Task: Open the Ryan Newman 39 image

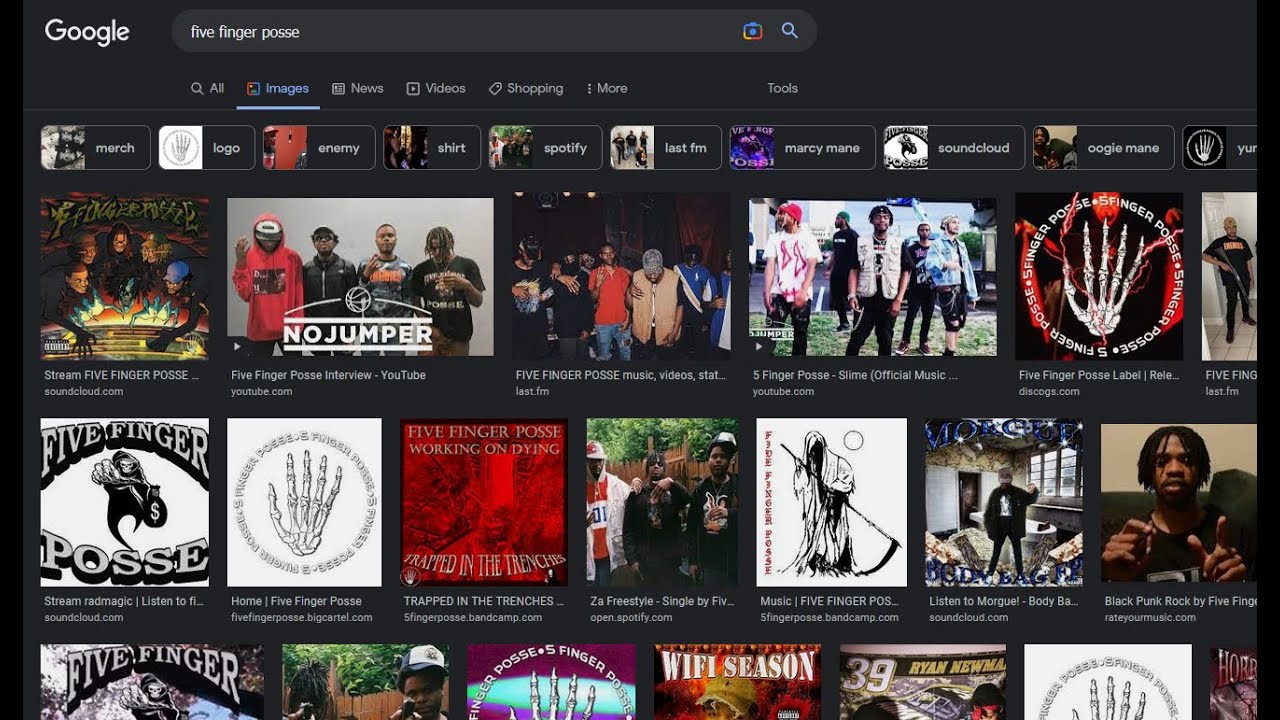Action: (x=923, y=682)
